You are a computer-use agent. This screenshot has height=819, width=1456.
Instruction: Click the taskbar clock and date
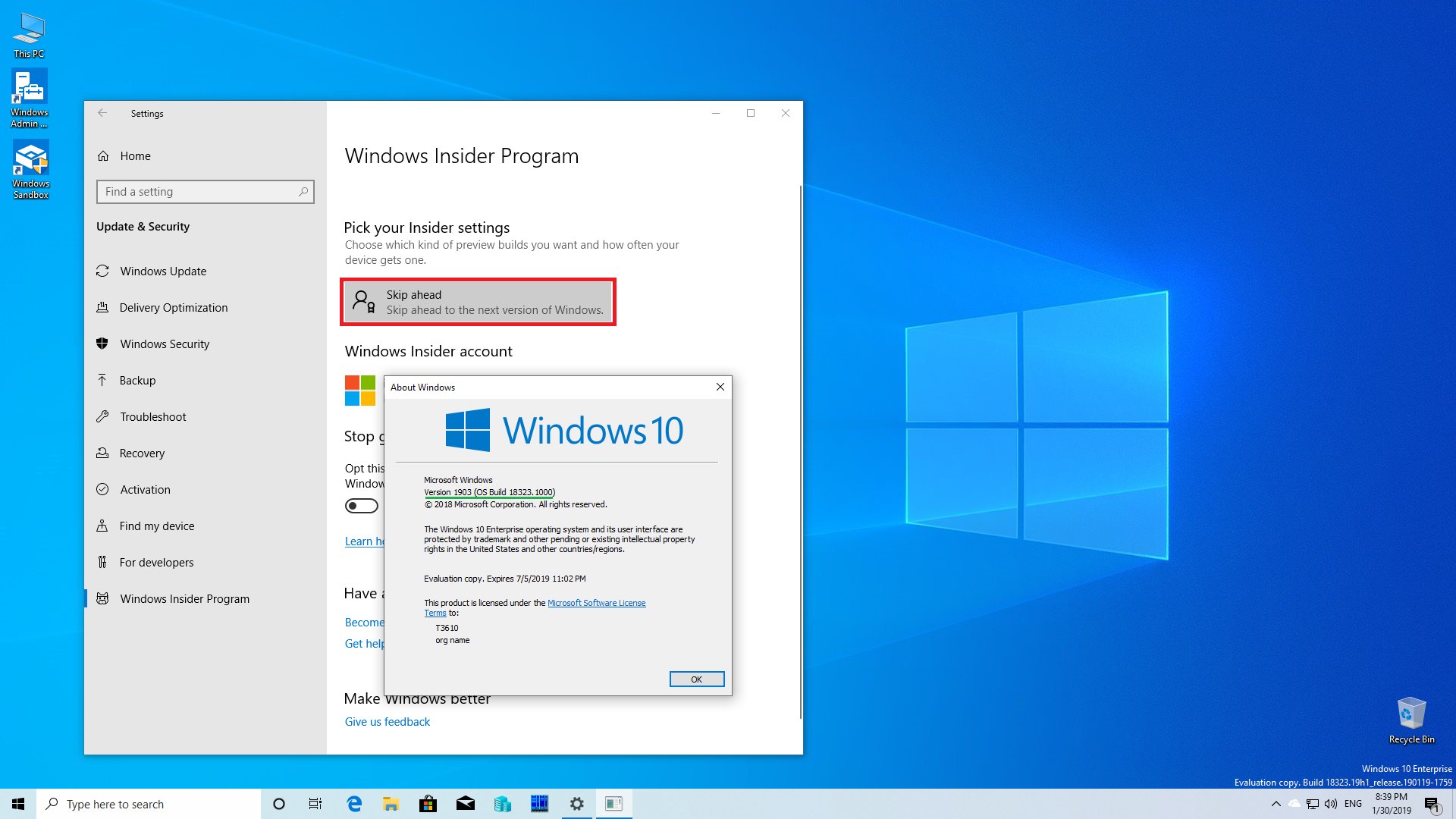coord(1391,804)
